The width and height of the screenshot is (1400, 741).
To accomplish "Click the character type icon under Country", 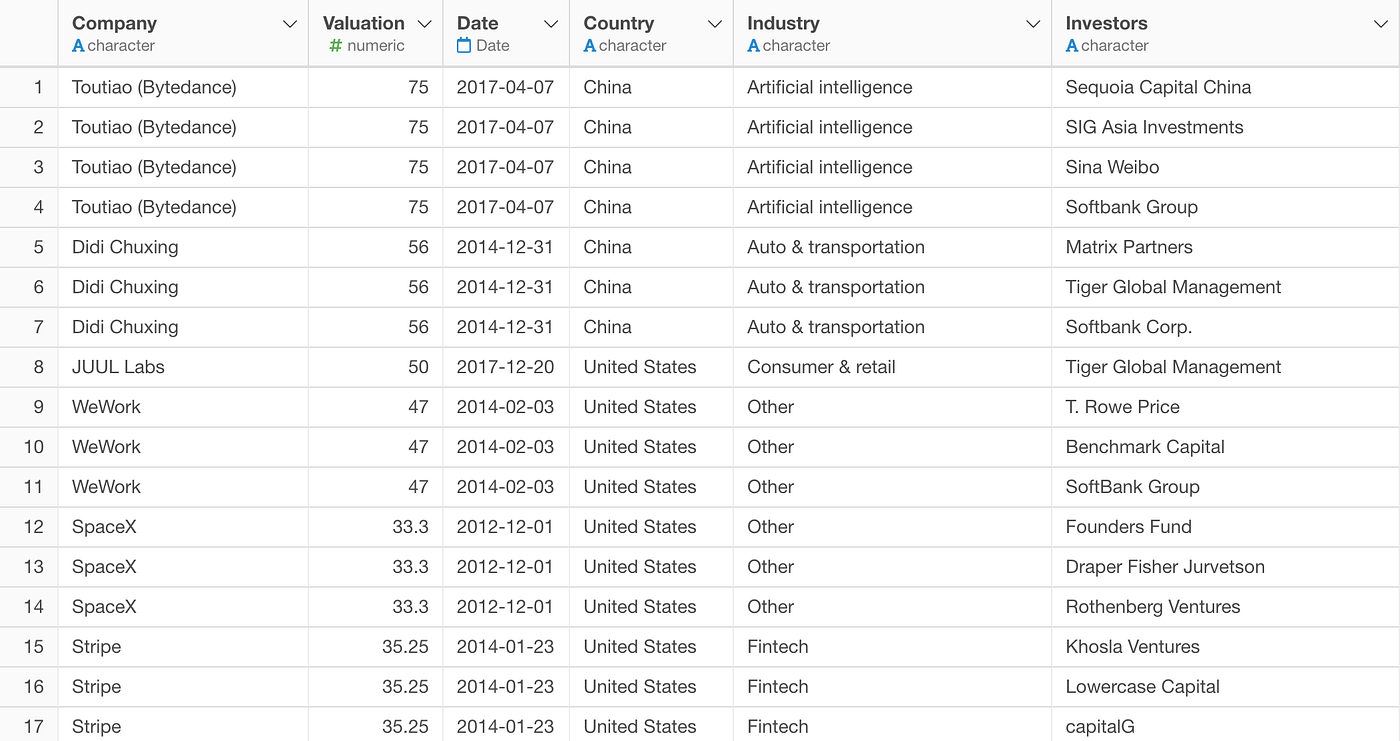I will 590,45.
